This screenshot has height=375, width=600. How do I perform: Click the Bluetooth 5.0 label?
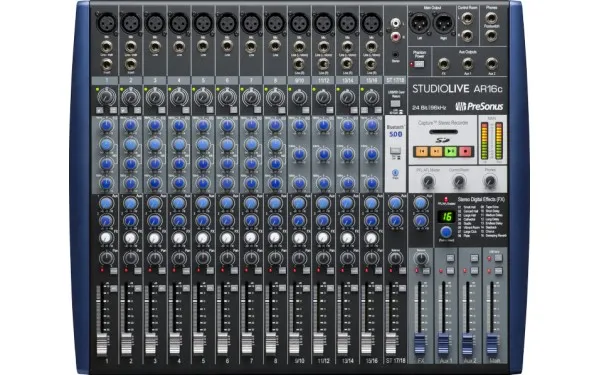click(395, 131)
